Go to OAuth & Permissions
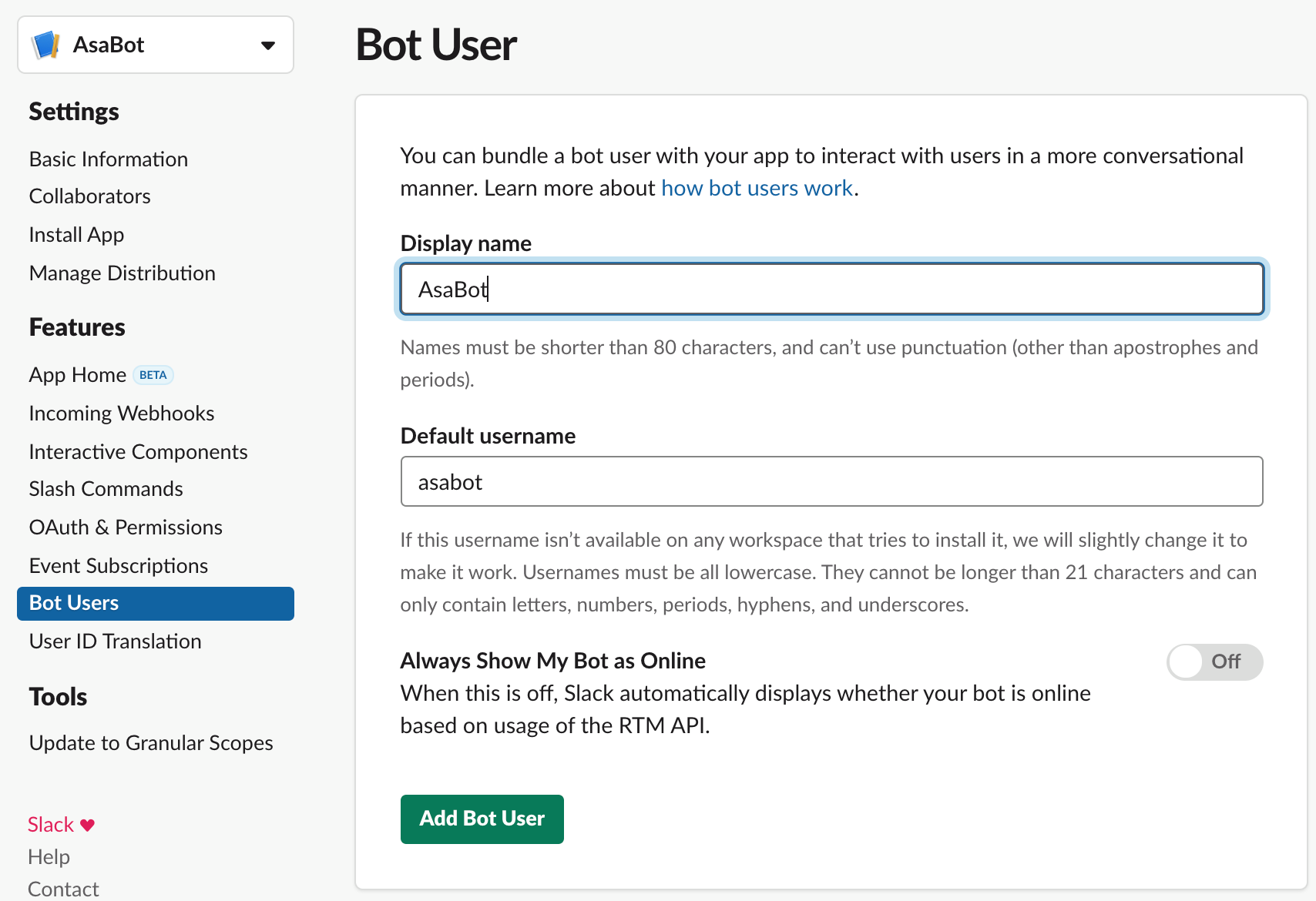 126,528
